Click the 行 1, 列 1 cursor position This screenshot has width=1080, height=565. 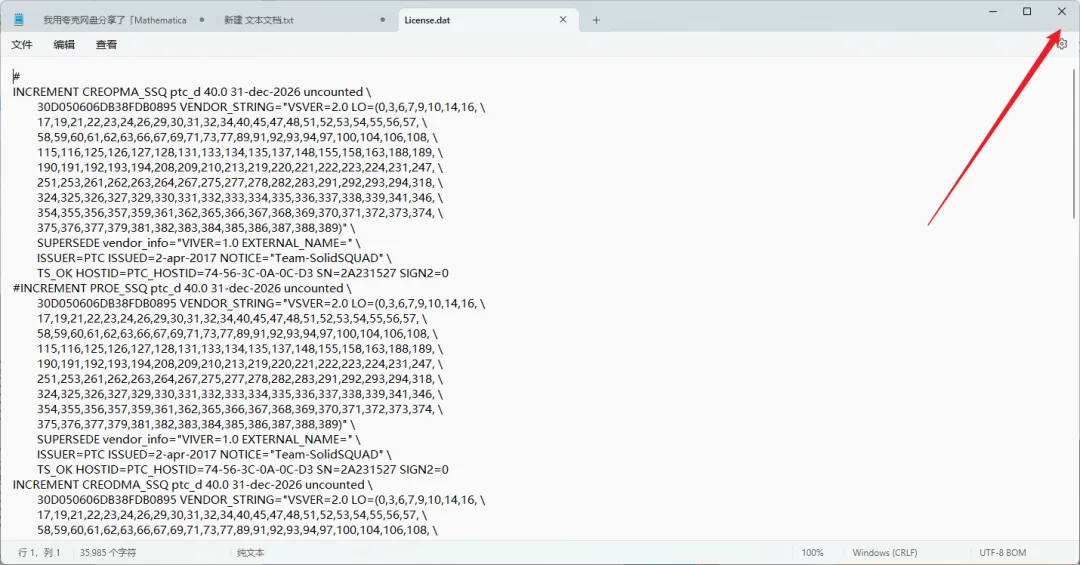(x=39, y=553)
